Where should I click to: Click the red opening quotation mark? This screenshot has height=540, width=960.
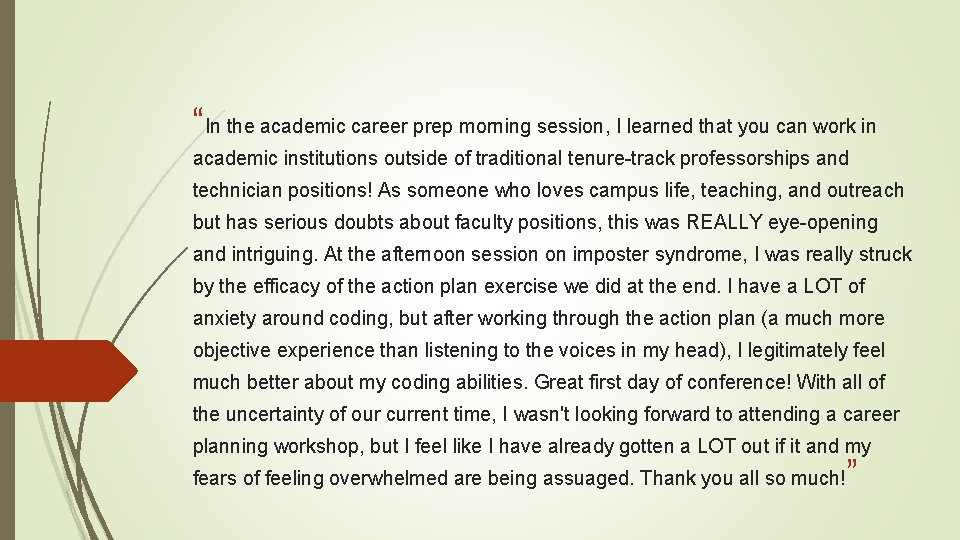tap(197, 113)
